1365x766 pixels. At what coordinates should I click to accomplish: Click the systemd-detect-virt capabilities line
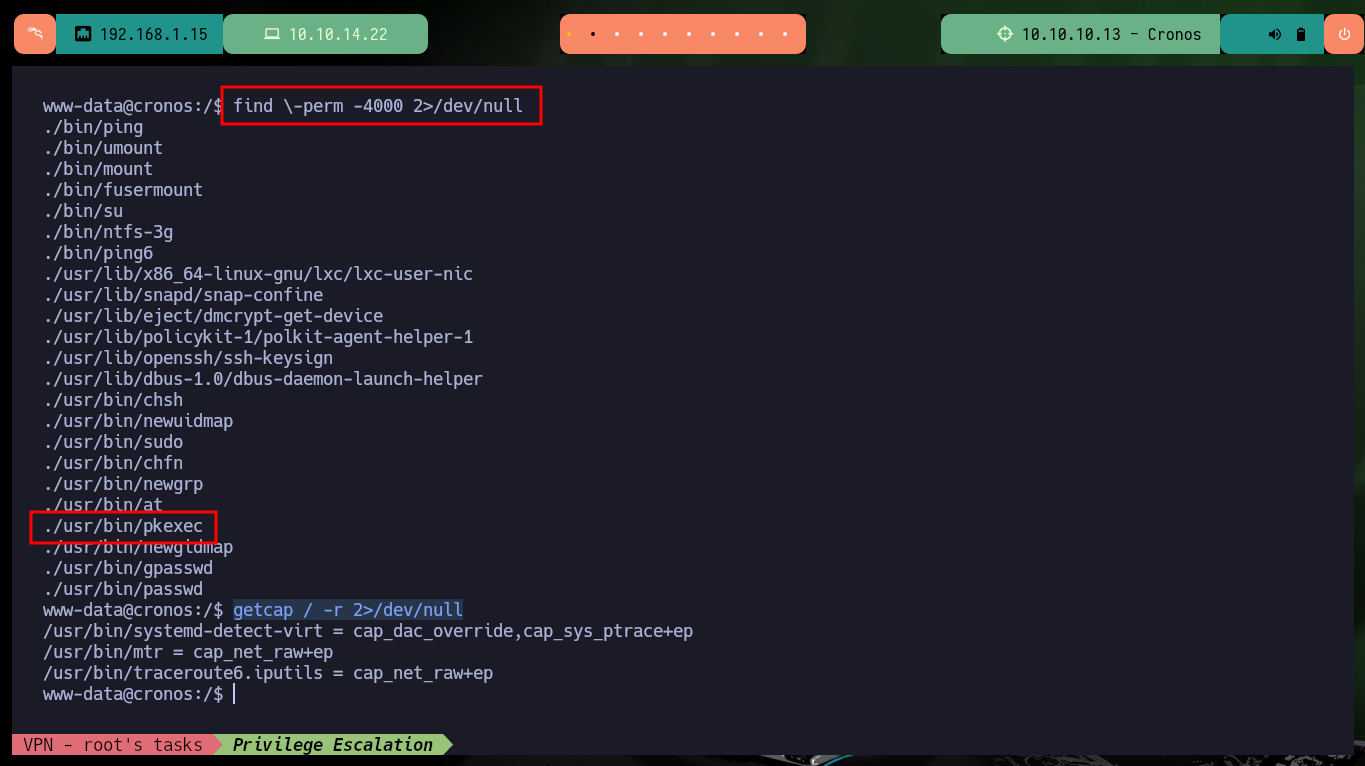pos(368,631)
